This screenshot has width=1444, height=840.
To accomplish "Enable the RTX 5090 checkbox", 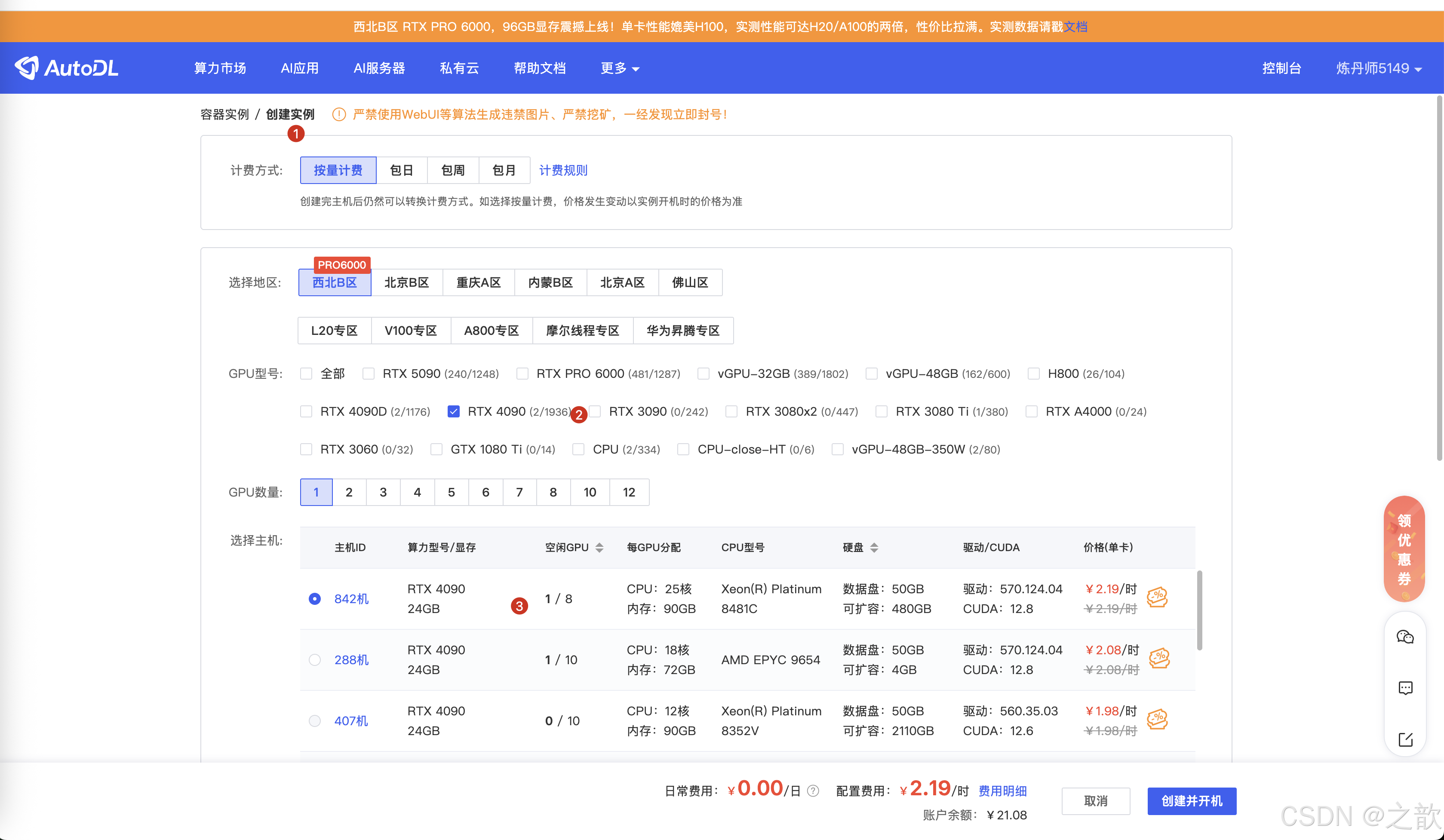I will 369,374.
